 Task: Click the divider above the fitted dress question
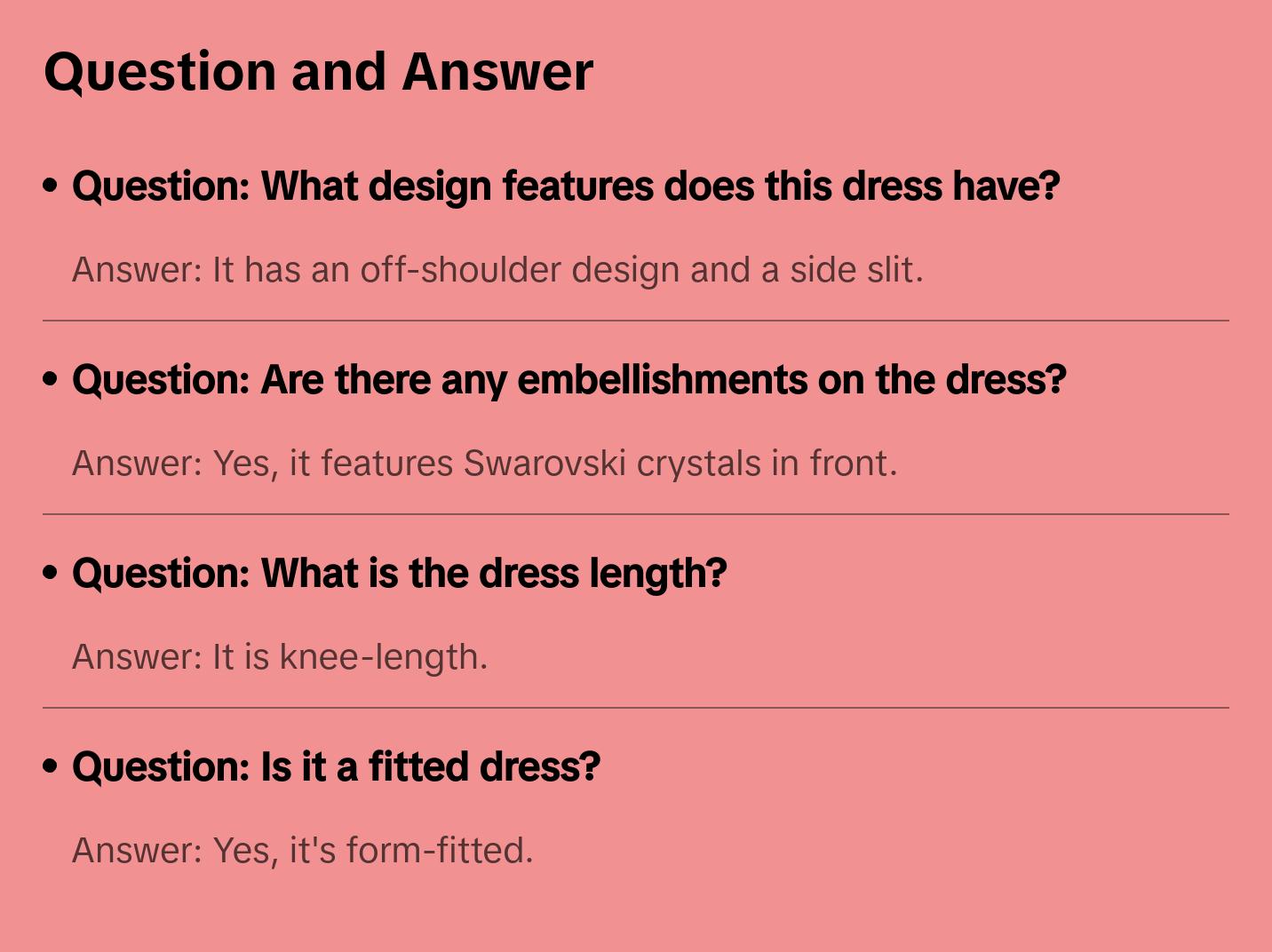tap(636, 708)
